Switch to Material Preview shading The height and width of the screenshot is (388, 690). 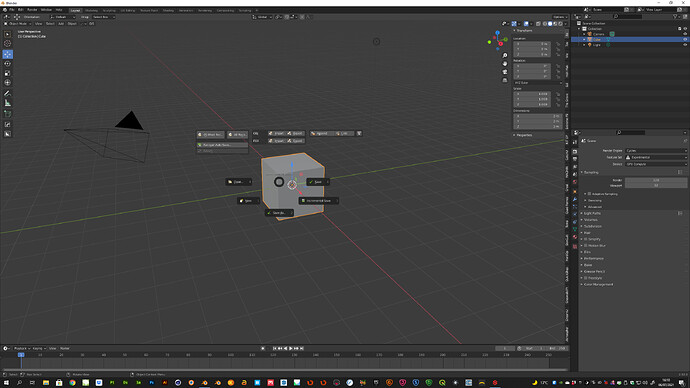click(555, 24)
